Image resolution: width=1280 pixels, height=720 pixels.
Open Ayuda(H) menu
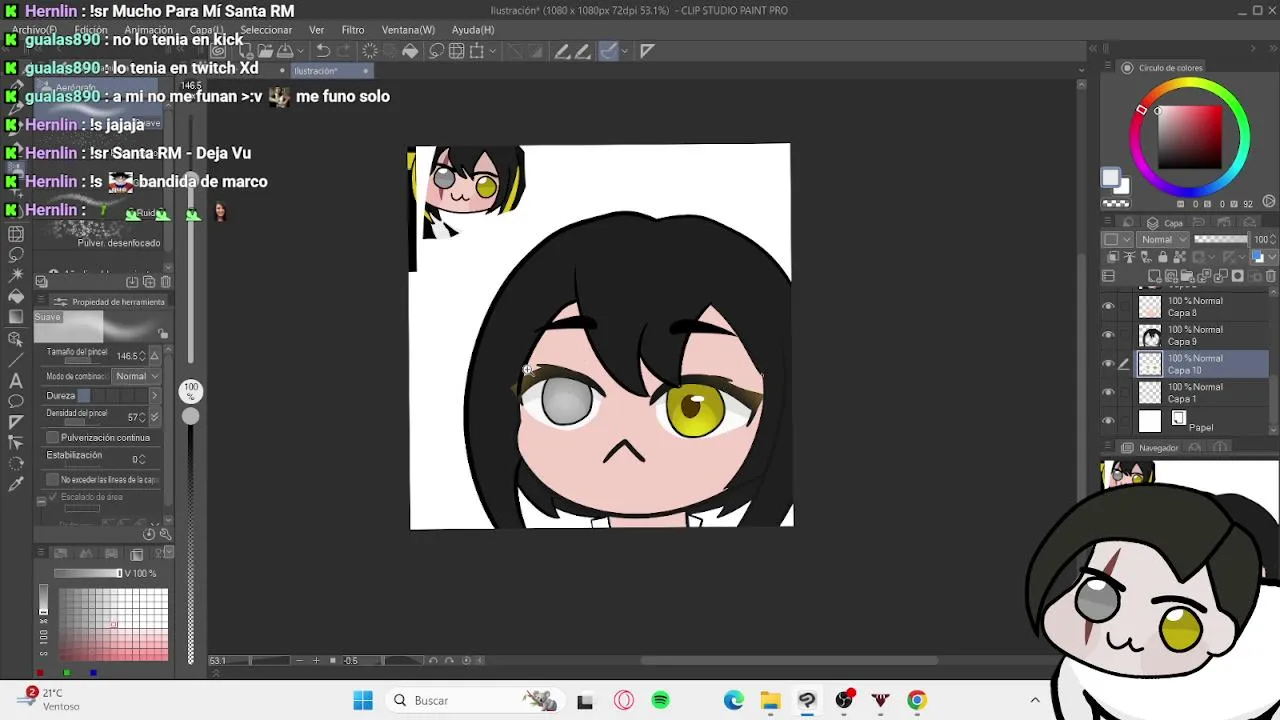click(x=473, y=30)
